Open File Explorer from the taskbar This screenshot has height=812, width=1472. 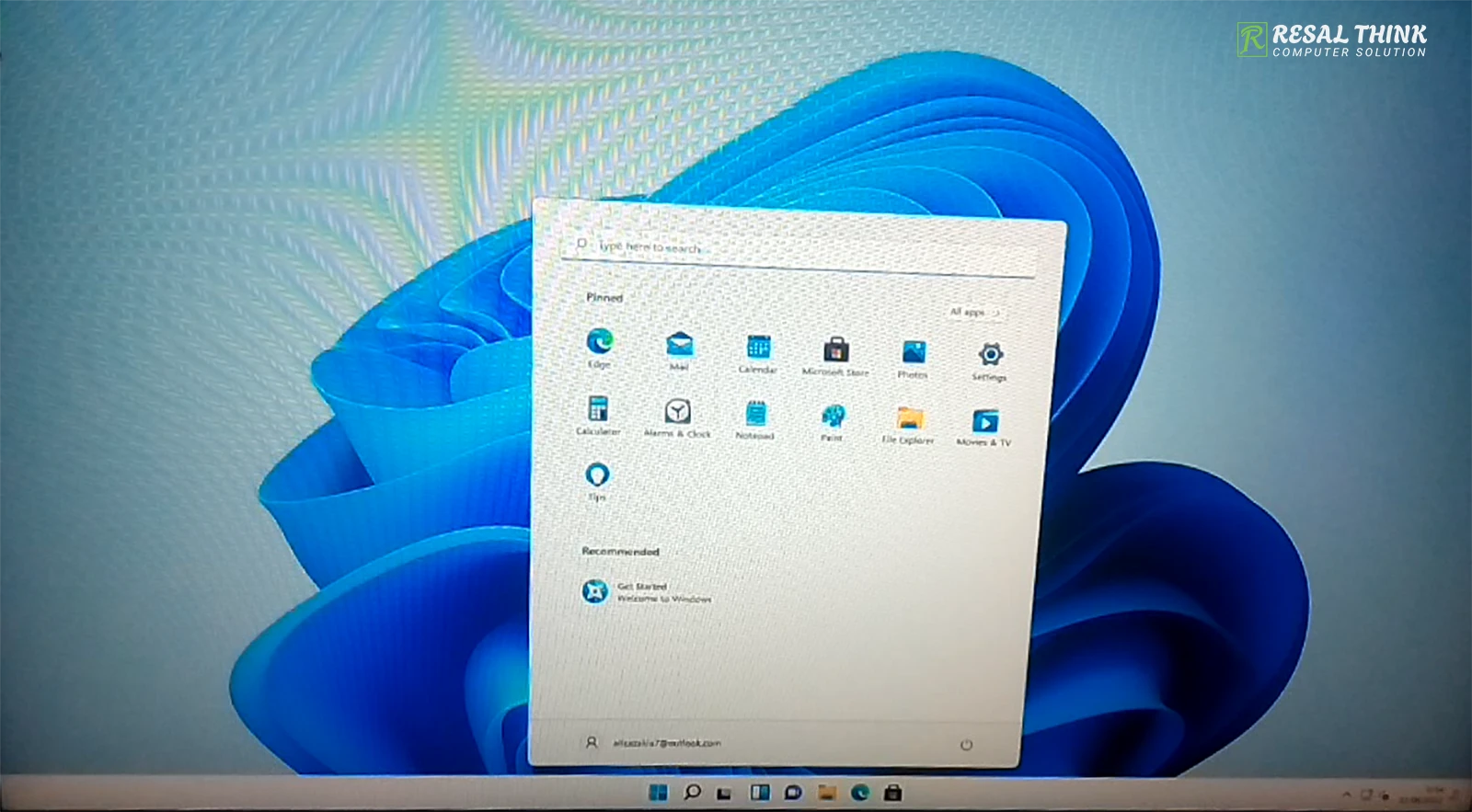(x=827, y=793)
